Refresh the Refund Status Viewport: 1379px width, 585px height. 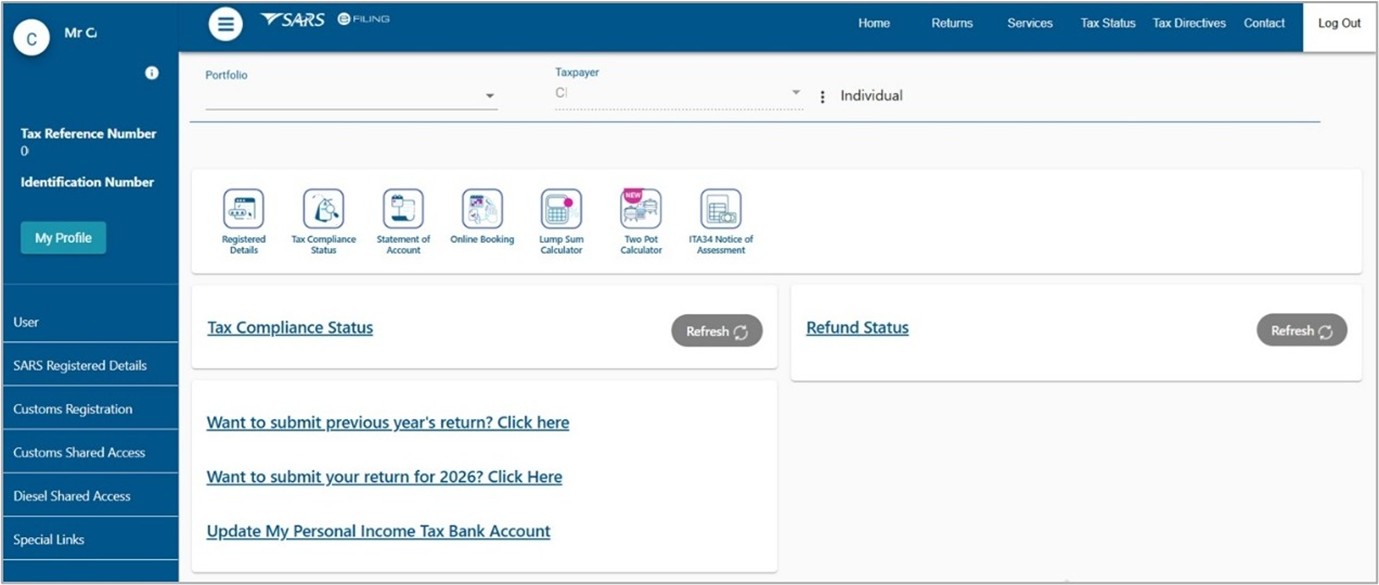point(1302,330)
